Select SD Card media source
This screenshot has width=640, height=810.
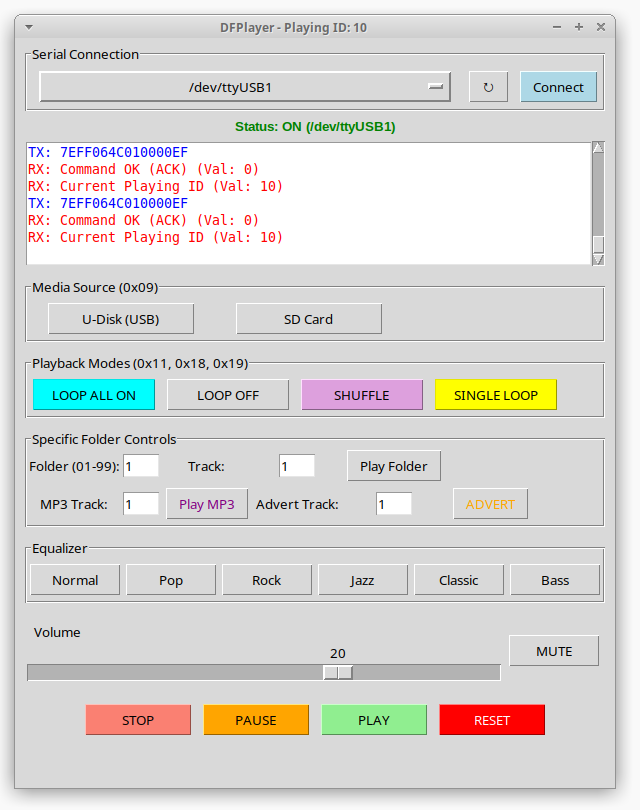pos(309,319)
